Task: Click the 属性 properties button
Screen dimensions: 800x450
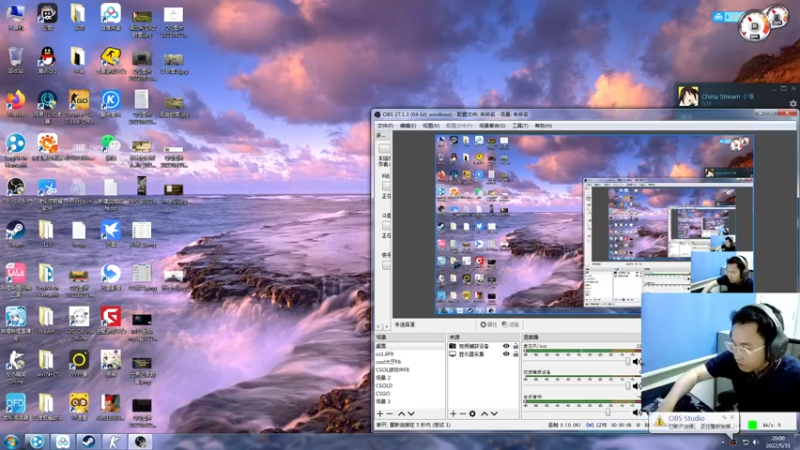Action: 488,324
